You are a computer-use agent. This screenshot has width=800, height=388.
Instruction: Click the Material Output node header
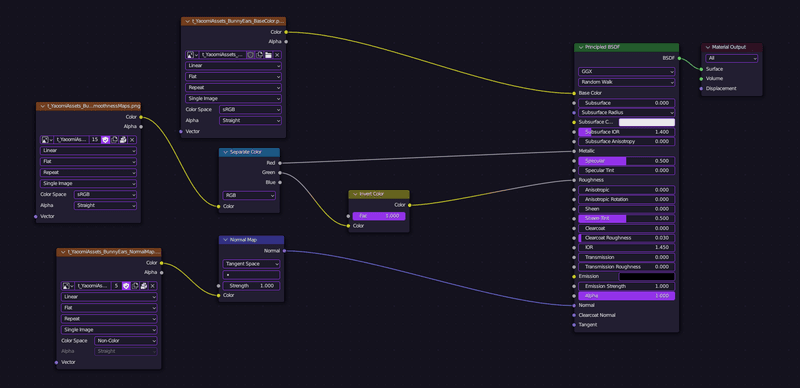tap(732, 47)
